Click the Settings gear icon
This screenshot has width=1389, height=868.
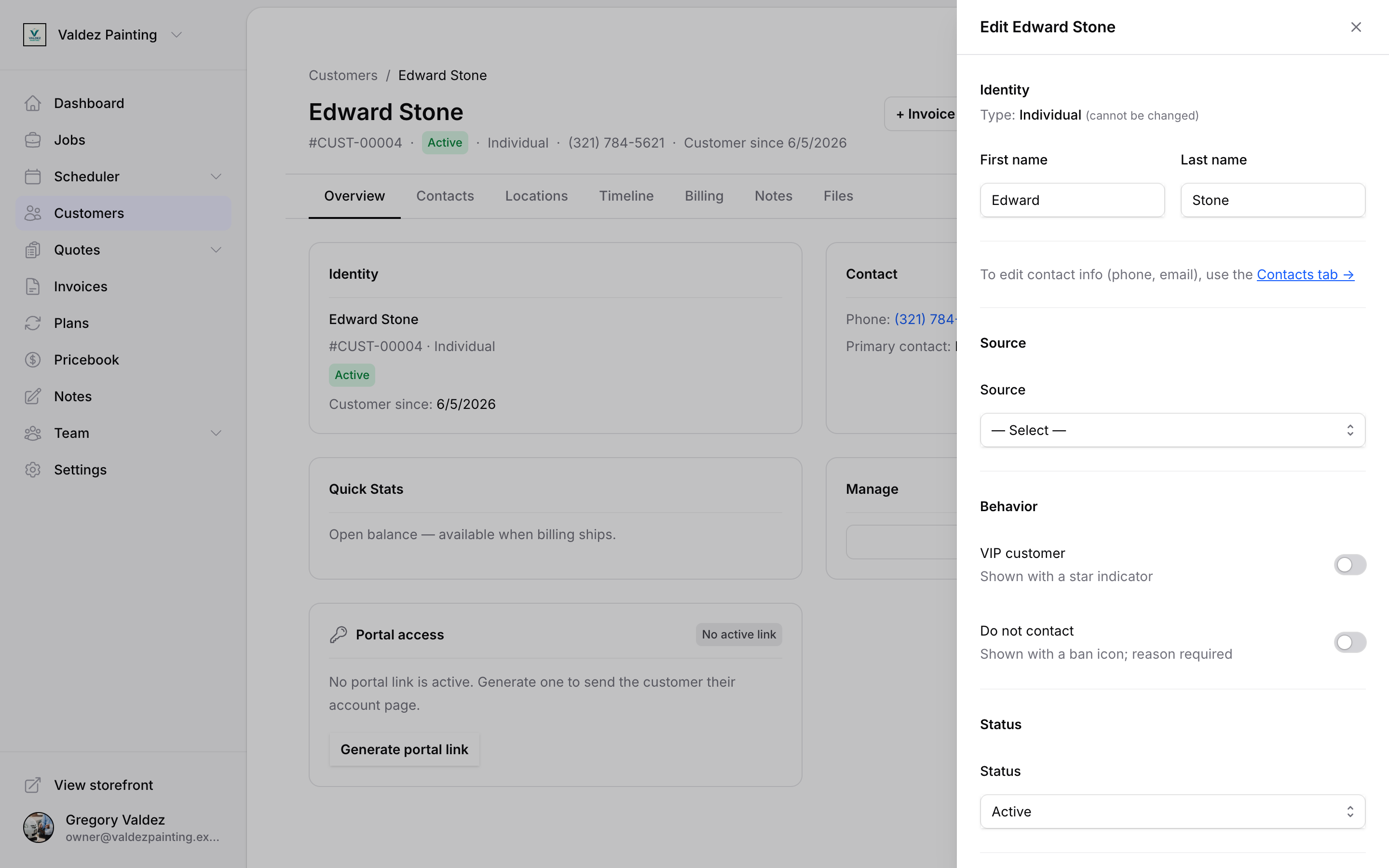click(33, 470)
